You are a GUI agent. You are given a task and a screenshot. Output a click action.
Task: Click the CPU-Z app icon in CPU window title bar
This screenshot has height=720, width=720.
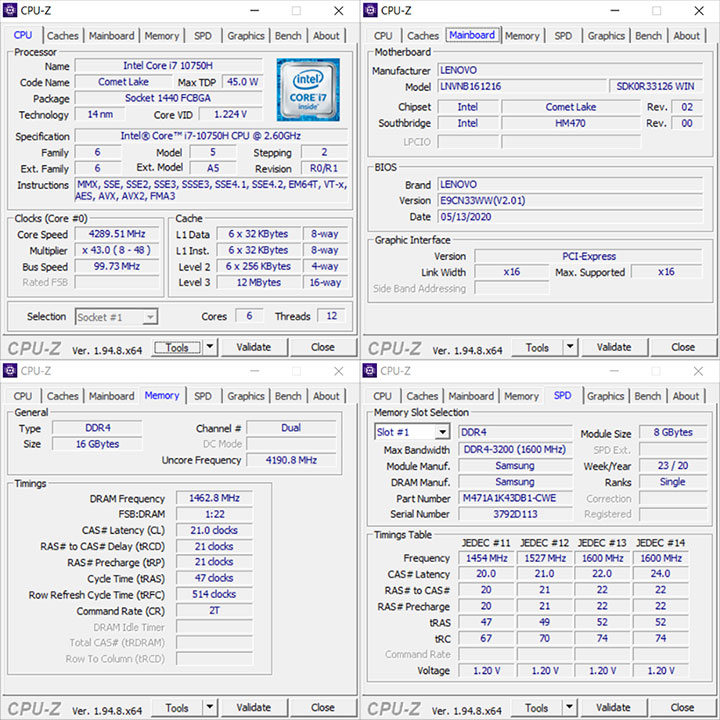(10, 10)
